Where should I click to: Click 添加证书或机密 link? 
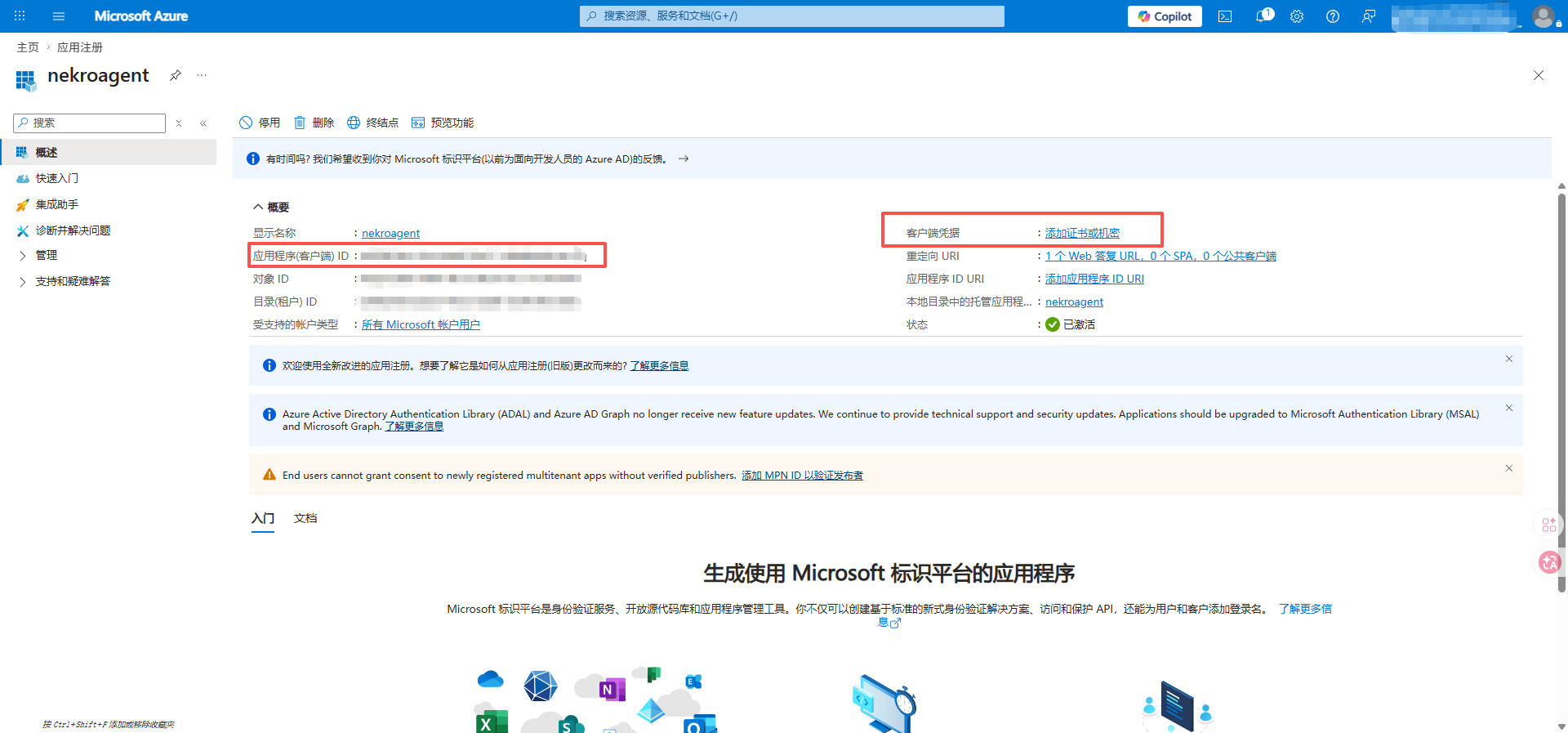[1082, 234]
